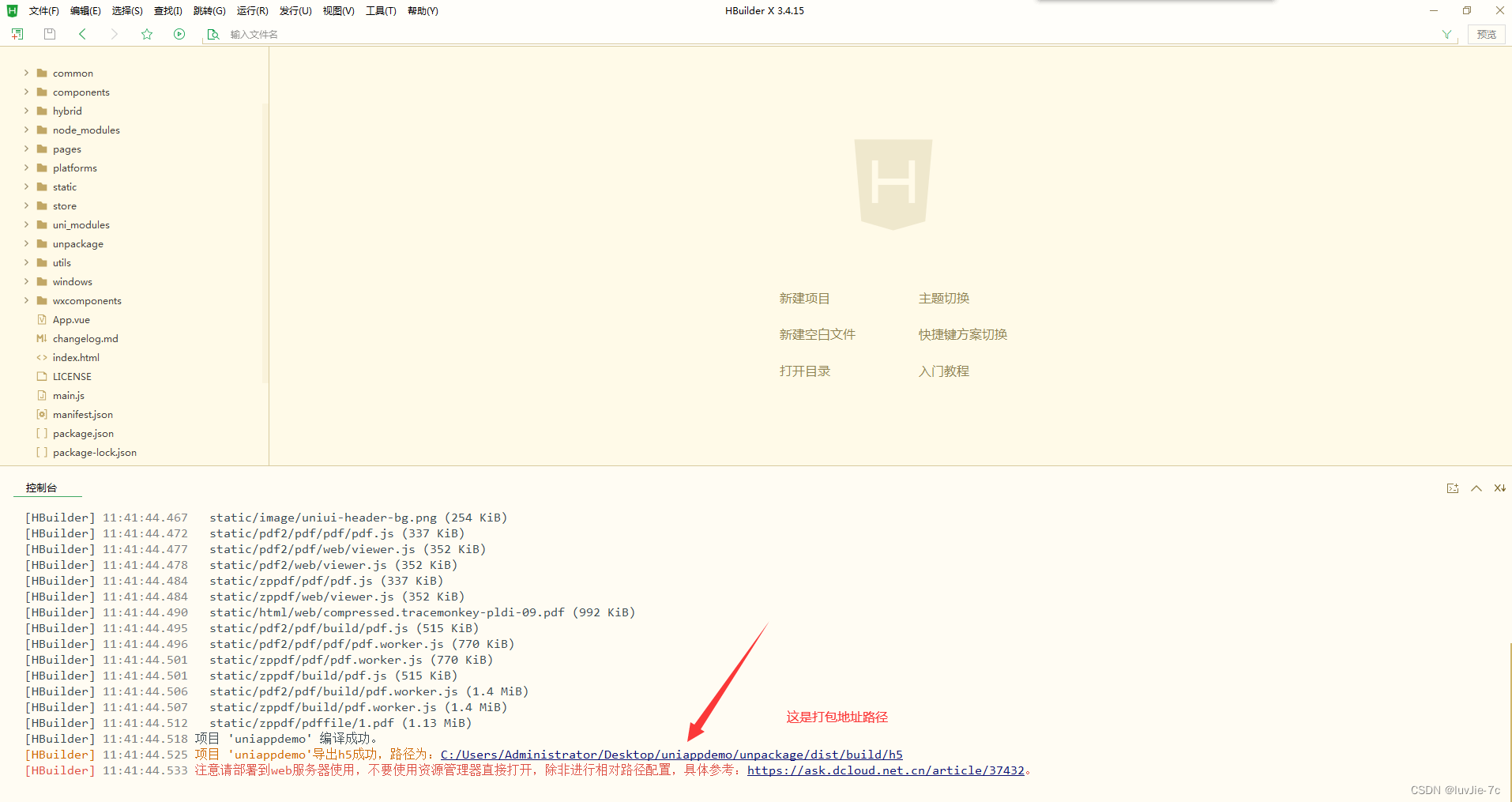Open the 运行(R) menu
The image size is (1512, 802).
pyautogui.click(x=252, y=10)
